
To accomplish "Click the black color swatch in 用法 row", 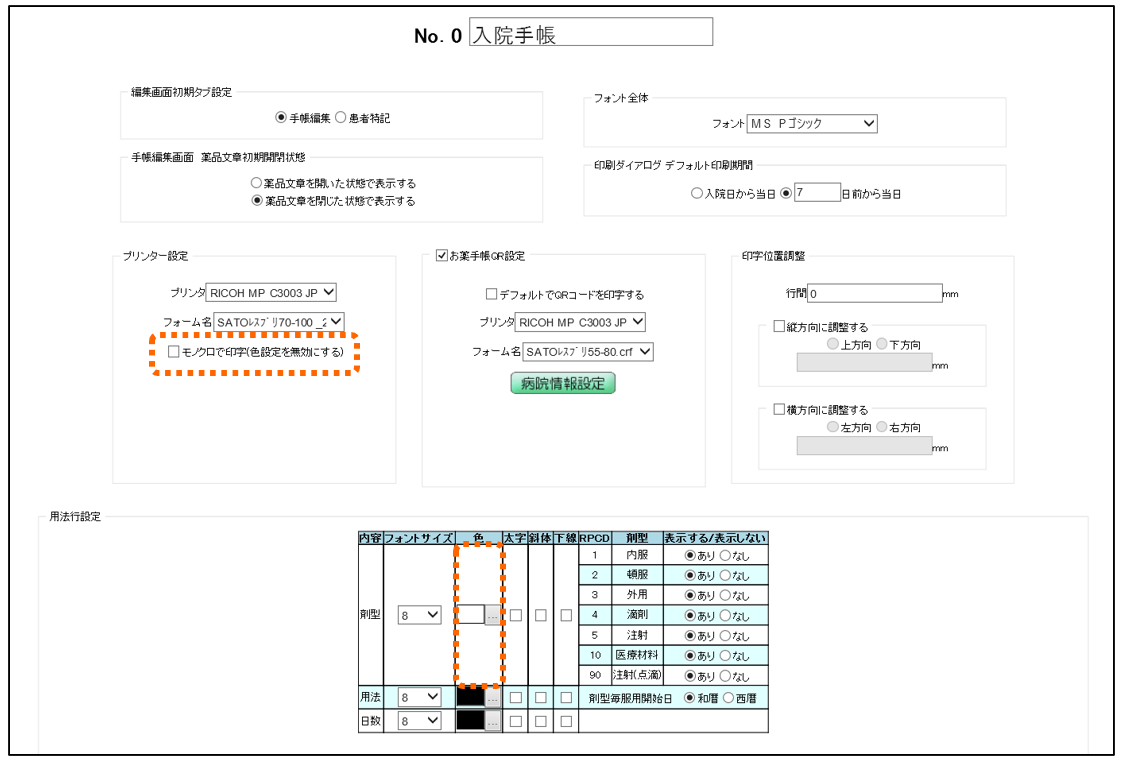I will click(x=470, y=696).
